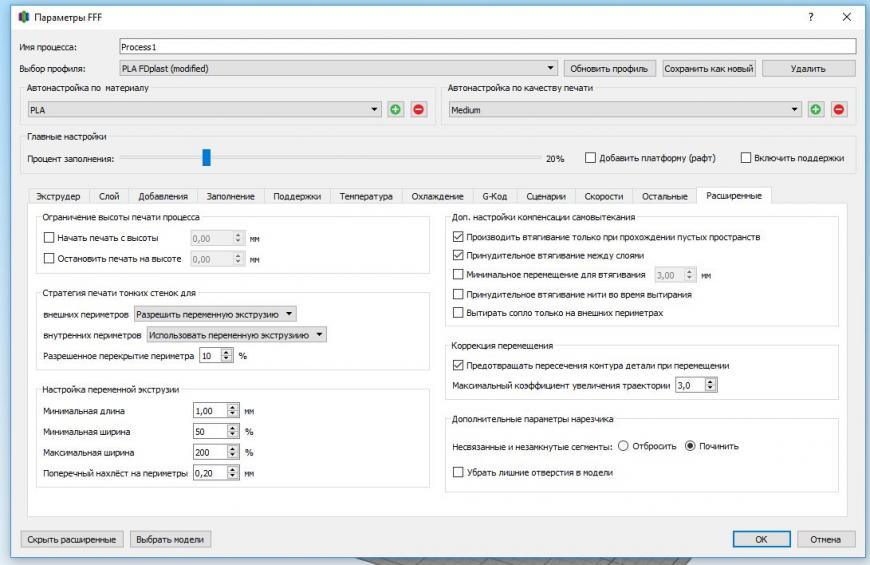Screen dimensions: 870x565
Task: Enable 'Остановить печать на высоте' checkbox
Action: [x=49, y=259]
